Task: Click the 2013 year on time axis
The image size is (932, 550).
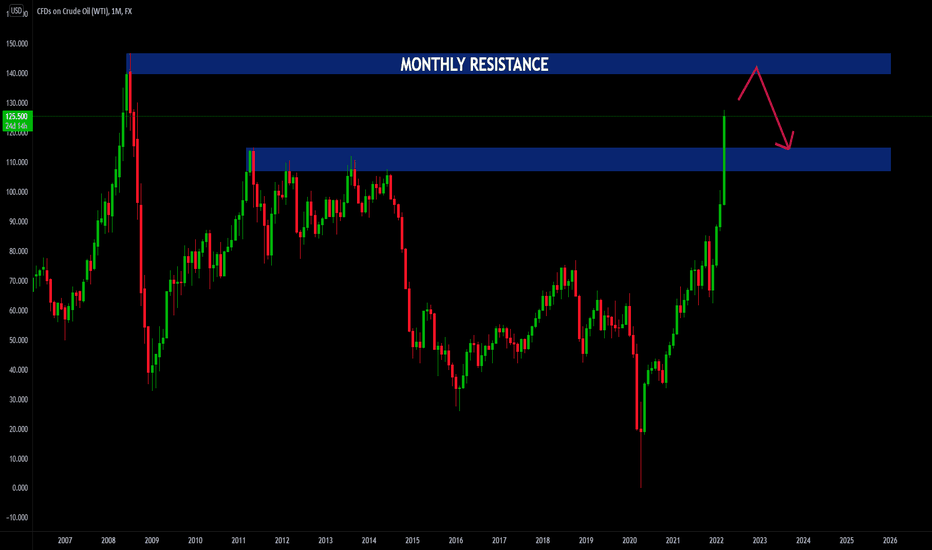Action: [x=325, y=540]
